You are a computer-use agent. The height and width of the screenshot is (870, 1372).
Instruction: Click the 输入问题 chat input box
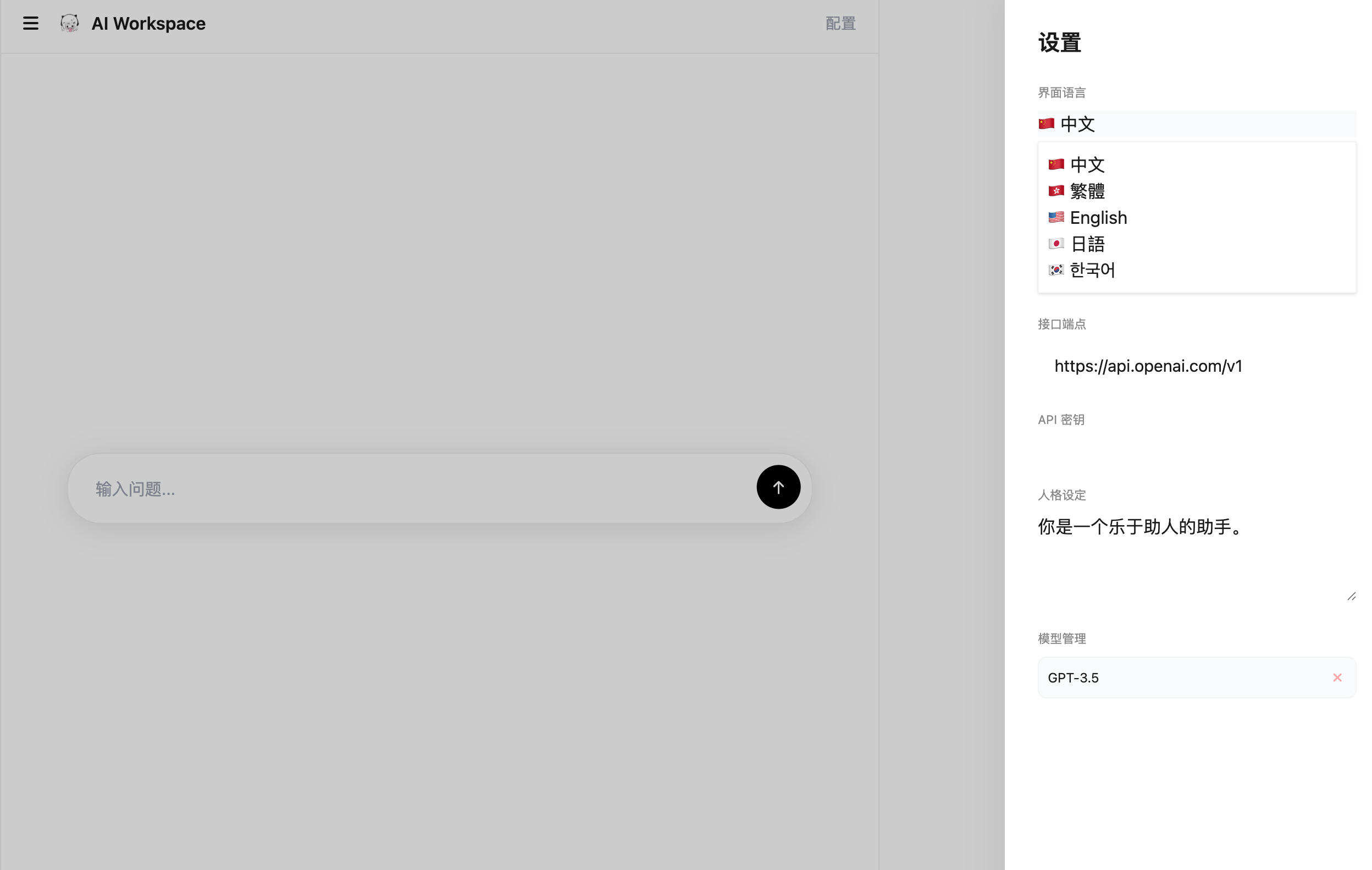(x=399, y=488)
